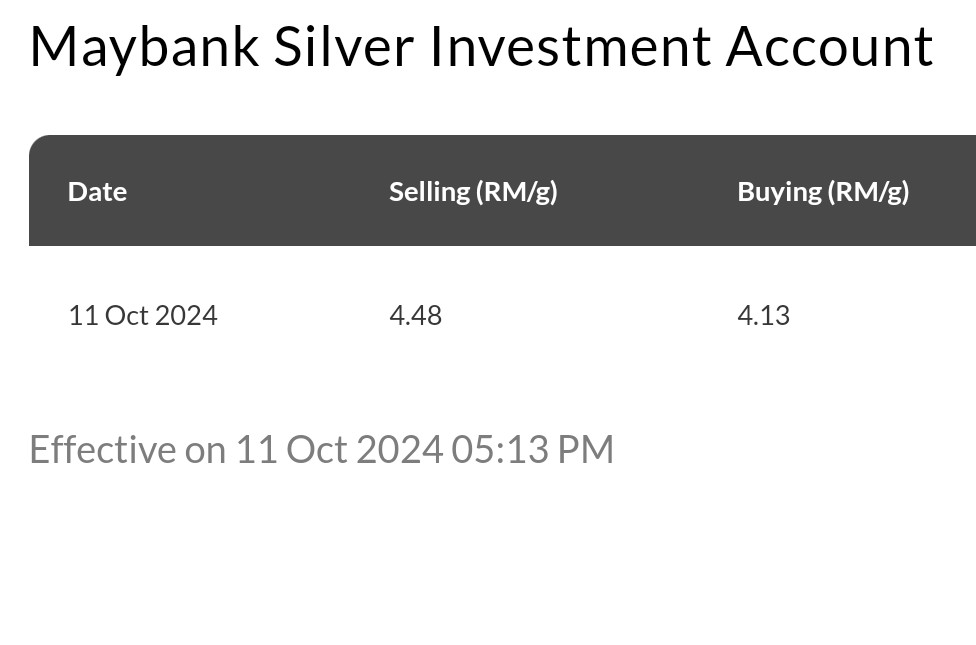Click the Buying (RM/g) column header
Image resolution: width=976 pixels, height=645 pixels.
[x=823, y=191]
